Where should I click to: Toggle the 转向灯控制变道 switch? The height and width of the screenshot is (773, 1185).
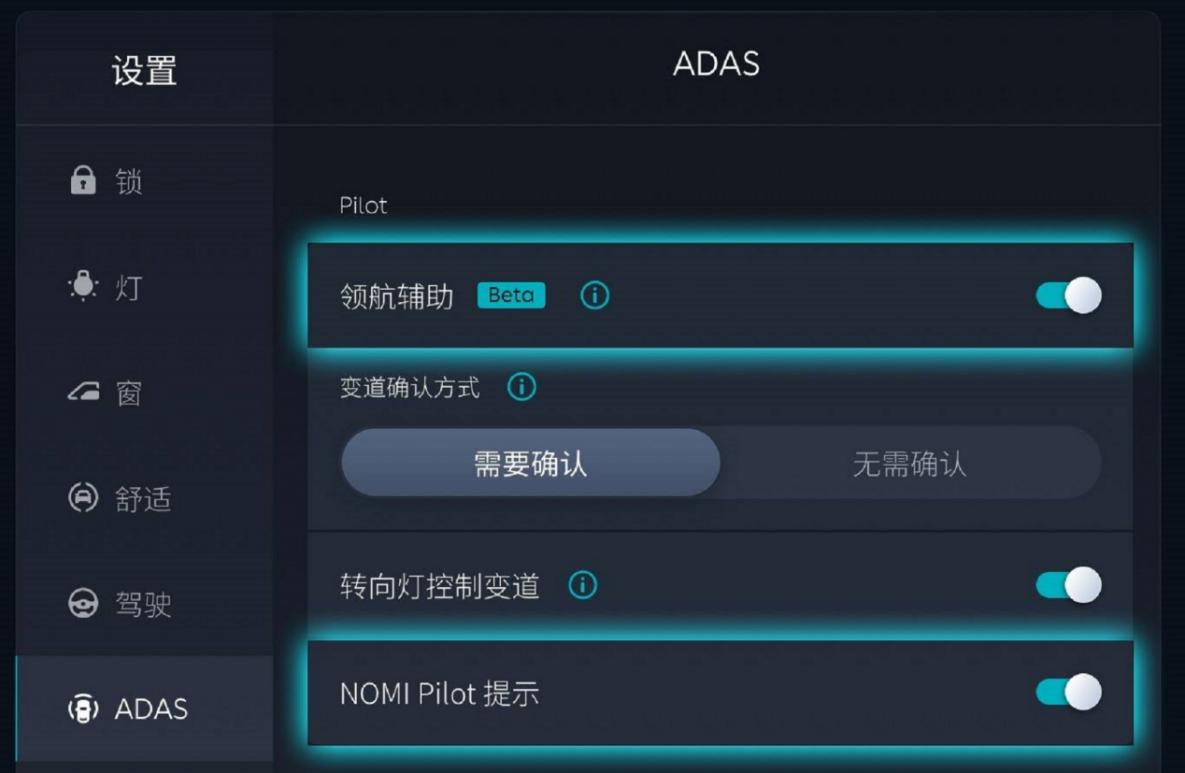coord(1069,585)
